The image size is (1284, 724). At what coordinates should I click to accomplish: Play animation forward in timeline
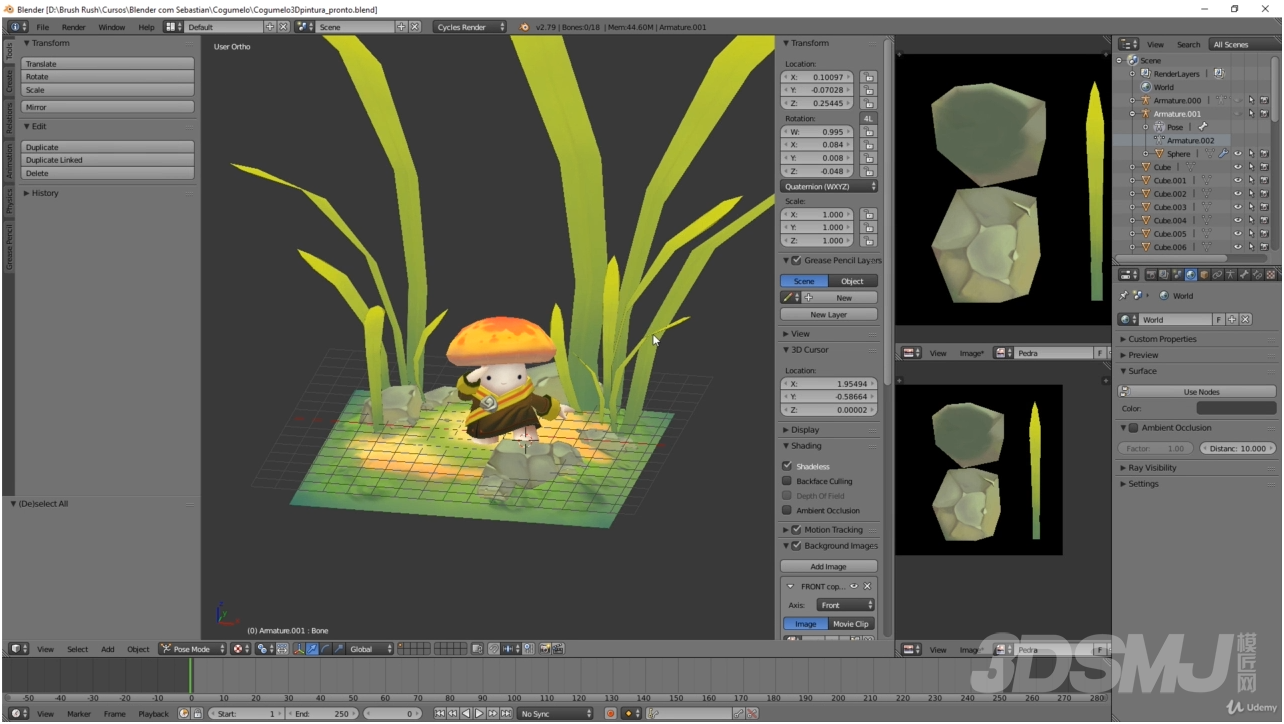(x=479, y=713)
